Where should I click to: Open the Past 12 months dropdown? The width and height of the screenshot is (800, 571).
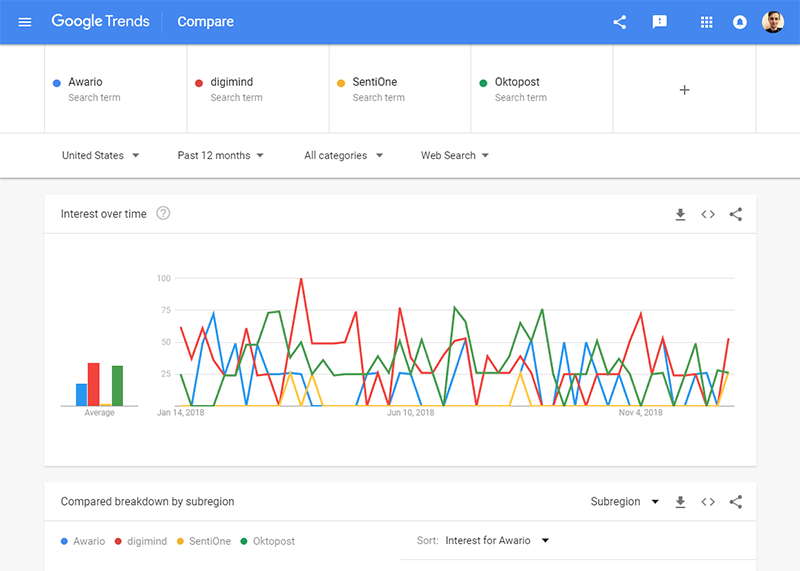click(220, 155)
